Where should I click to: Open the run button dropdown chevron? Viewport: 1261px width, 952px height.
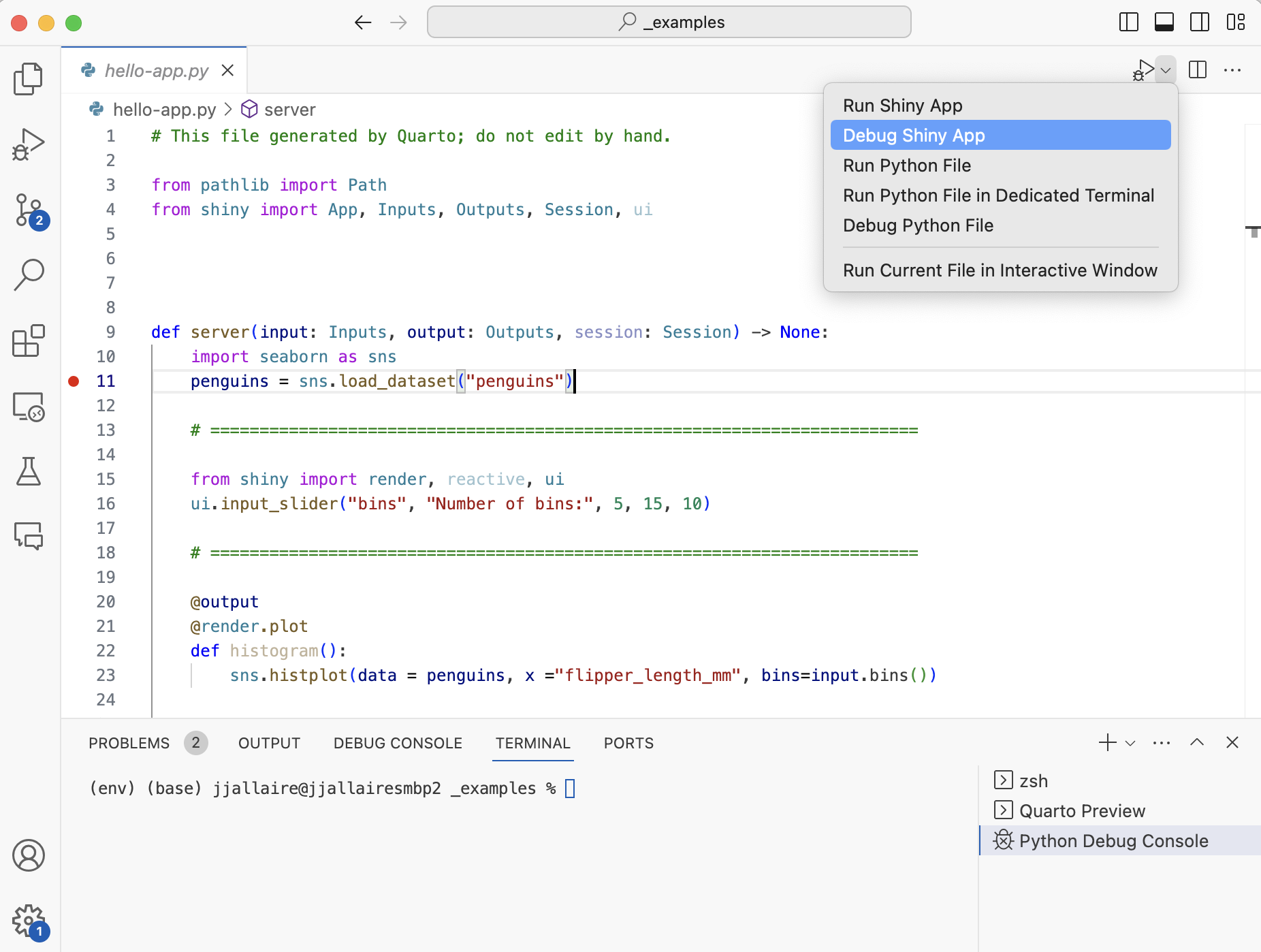(1166, 69)
